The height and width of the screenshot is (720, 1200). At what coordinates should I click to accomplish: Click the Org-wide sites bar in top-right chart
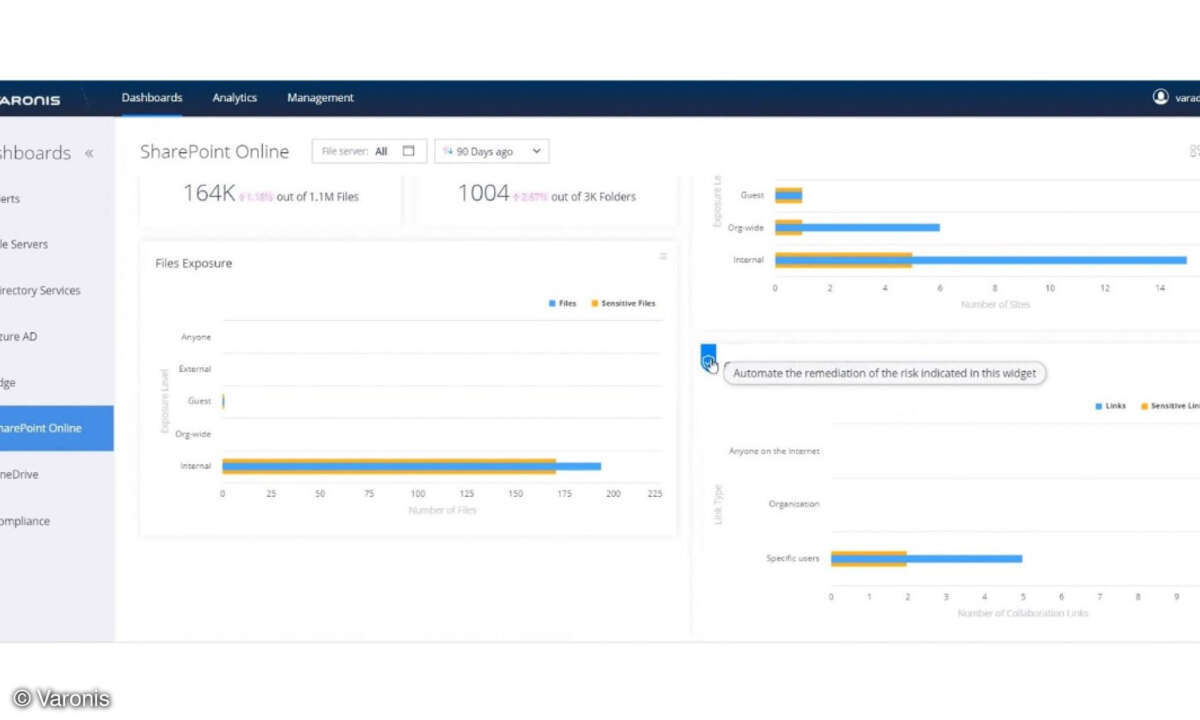[x=857, y=227]
